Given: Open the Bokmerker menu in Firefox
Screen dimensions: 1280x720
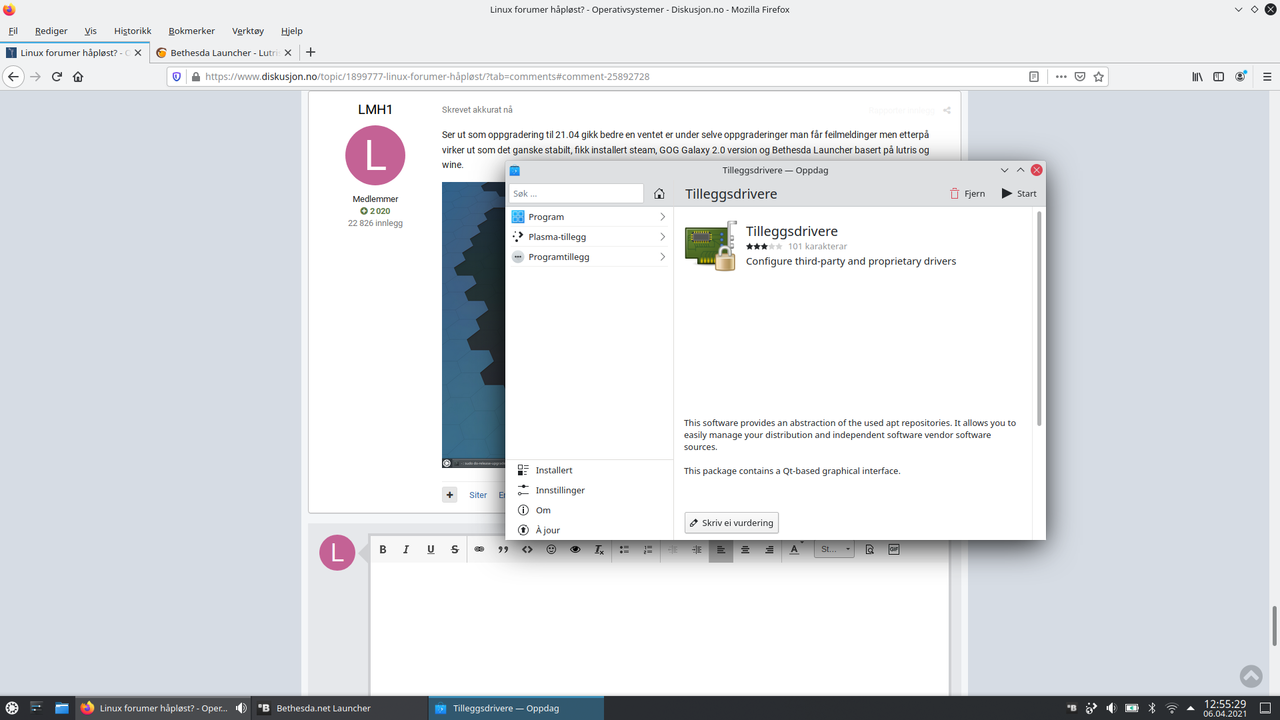Looking at the screenshot, I should (190, 30).
